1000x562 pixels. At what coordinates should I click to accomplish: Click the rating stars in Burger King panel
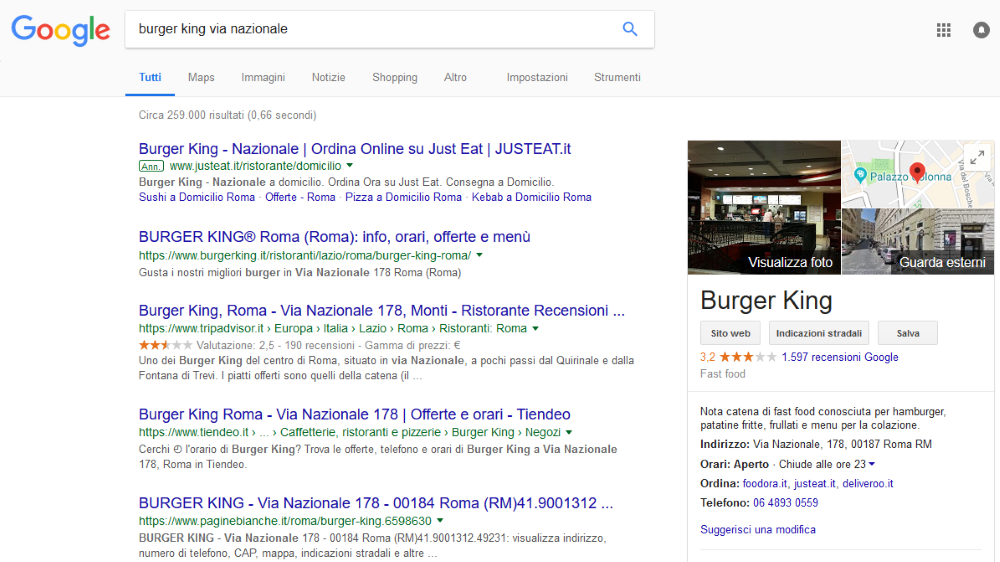click(x=747, y=357)
